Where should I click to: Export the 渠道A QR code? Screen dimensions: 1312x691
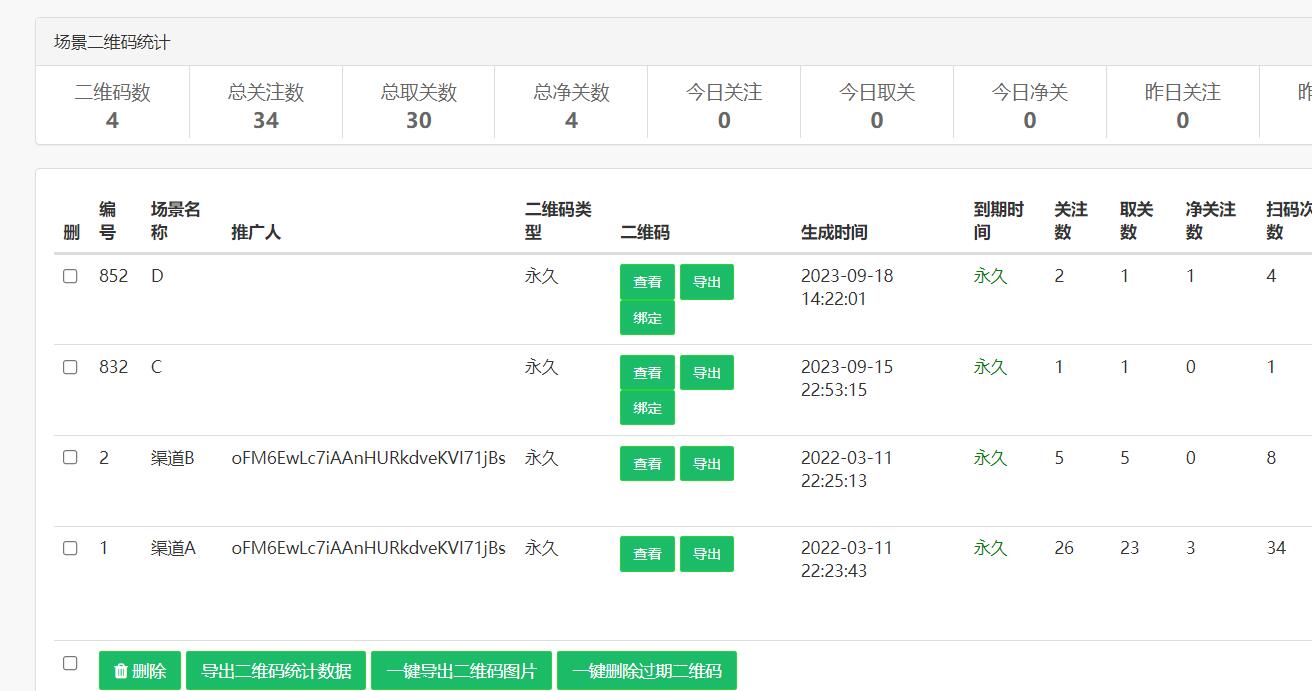tap(707, 554)
